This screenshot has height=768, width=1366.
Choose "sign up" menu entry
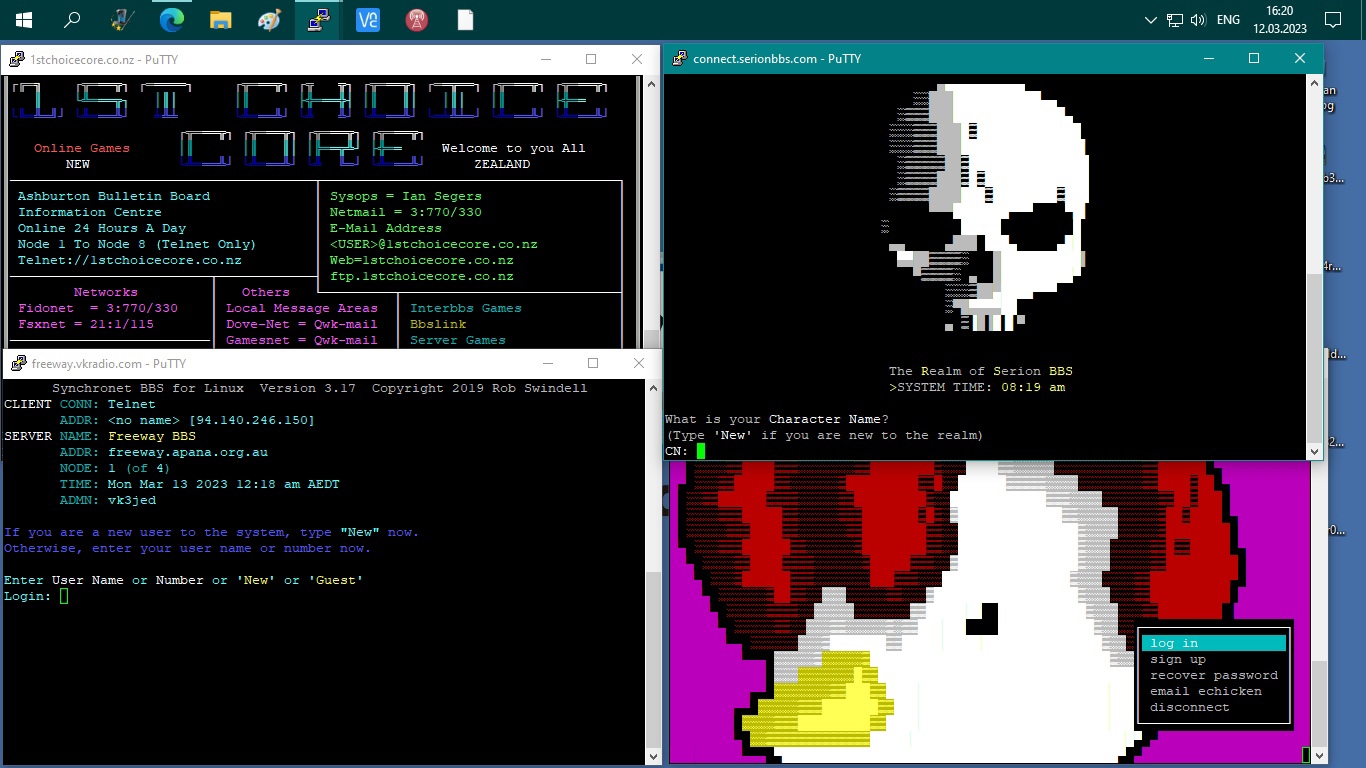(x=1178, y=659)
